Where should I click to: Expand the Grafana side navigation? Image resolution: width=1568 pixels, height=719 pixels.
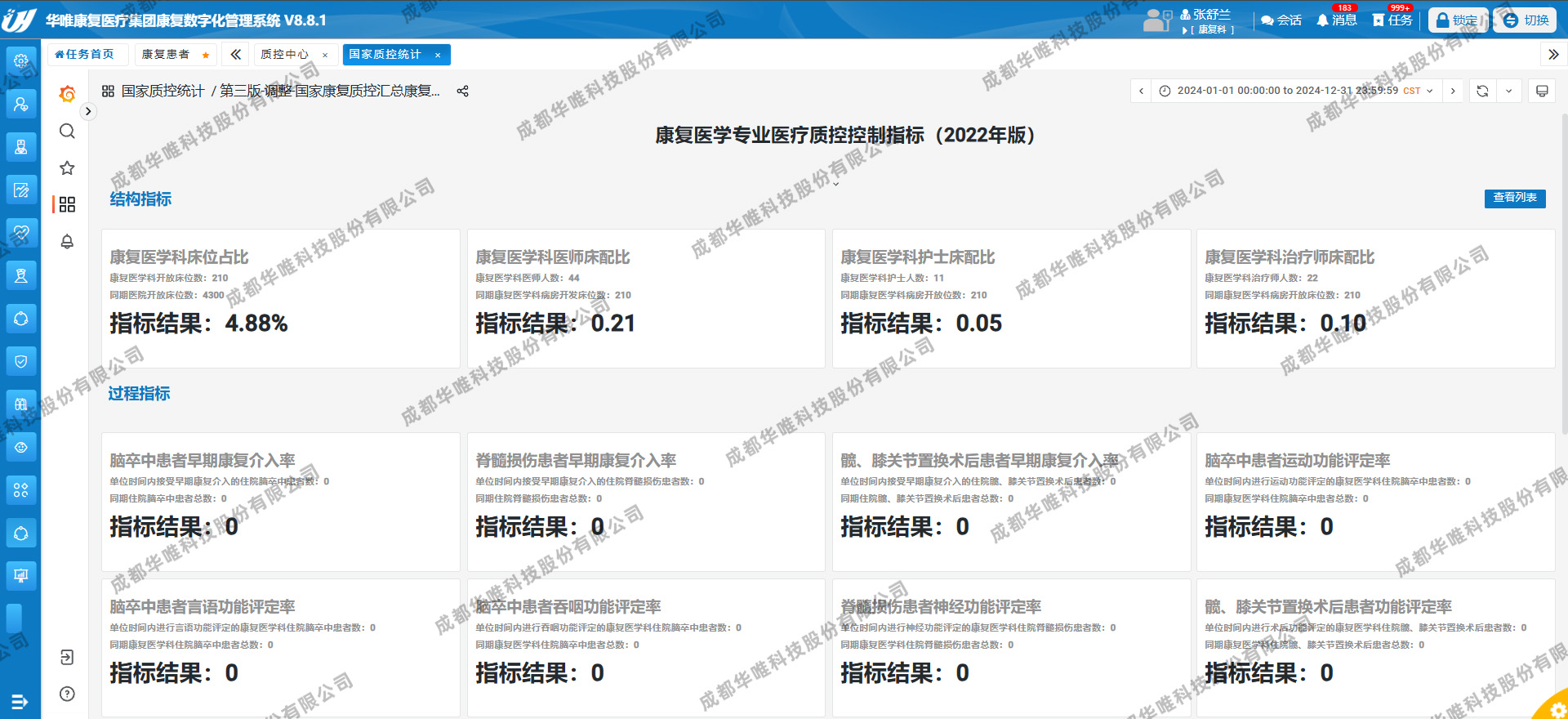point(88,111)
